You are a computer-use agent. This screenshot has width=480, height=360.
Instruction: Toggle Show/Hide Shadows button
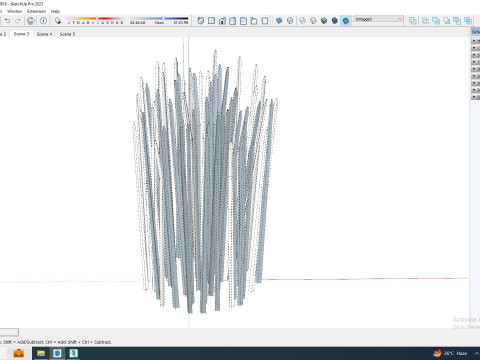58,21
